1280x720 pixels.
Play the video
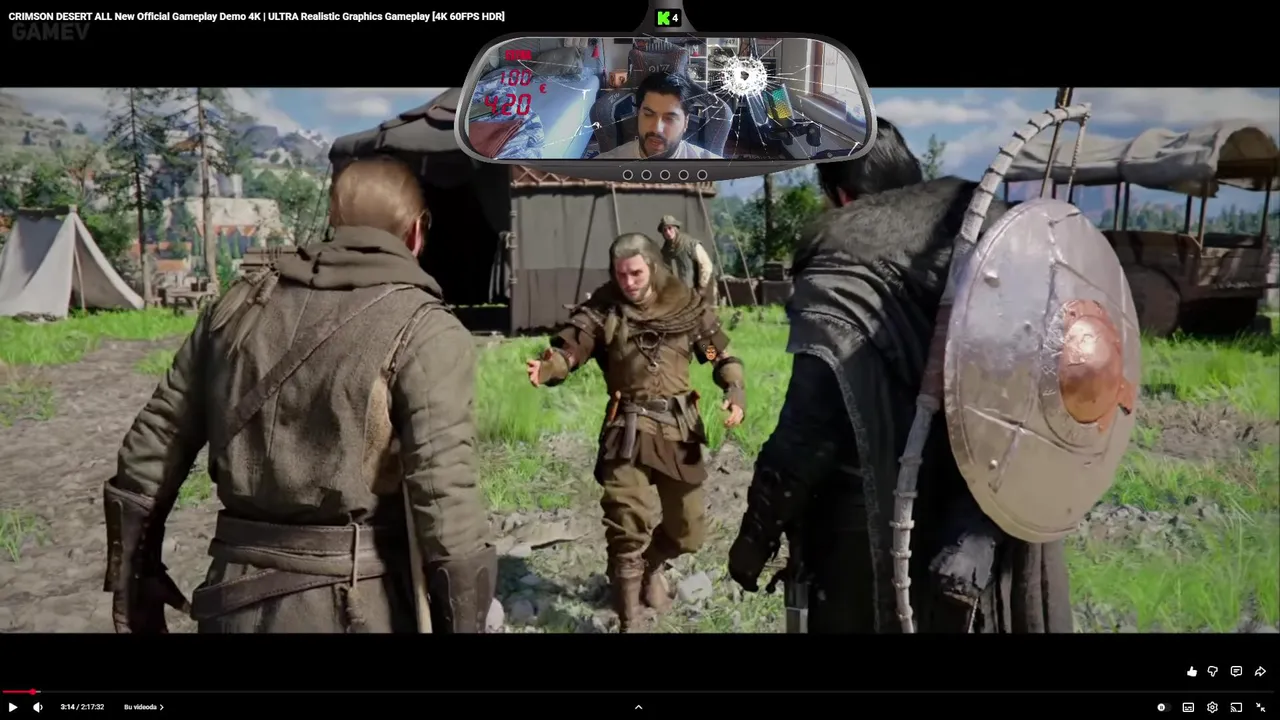(13, 707)
